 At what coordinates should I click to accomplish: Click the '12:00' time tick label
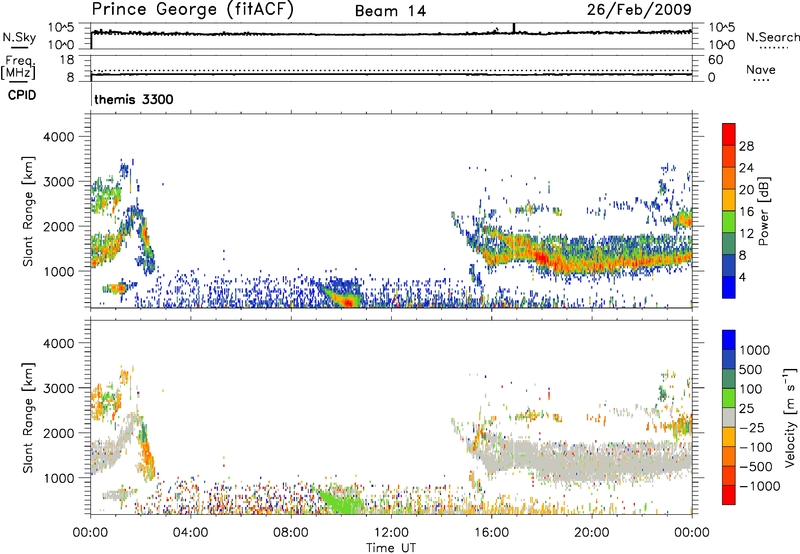391,533
